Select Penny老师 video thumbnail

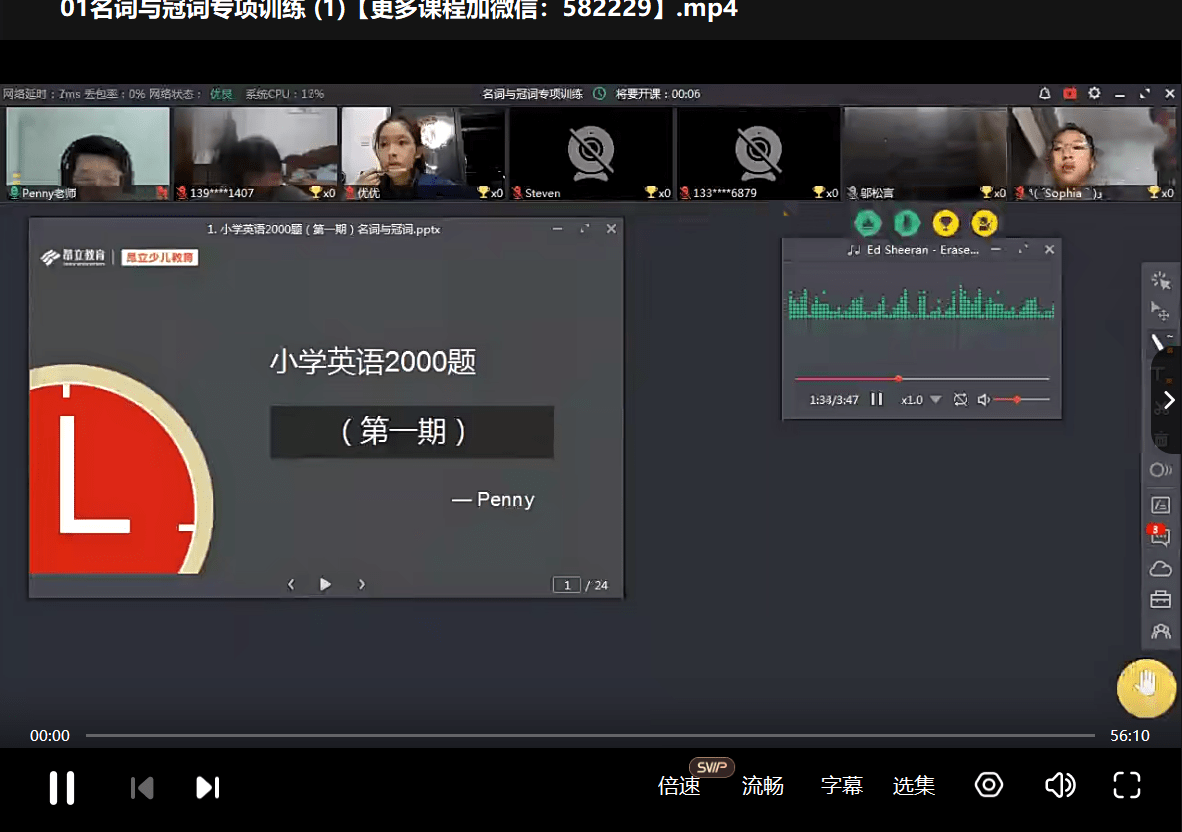88,154
